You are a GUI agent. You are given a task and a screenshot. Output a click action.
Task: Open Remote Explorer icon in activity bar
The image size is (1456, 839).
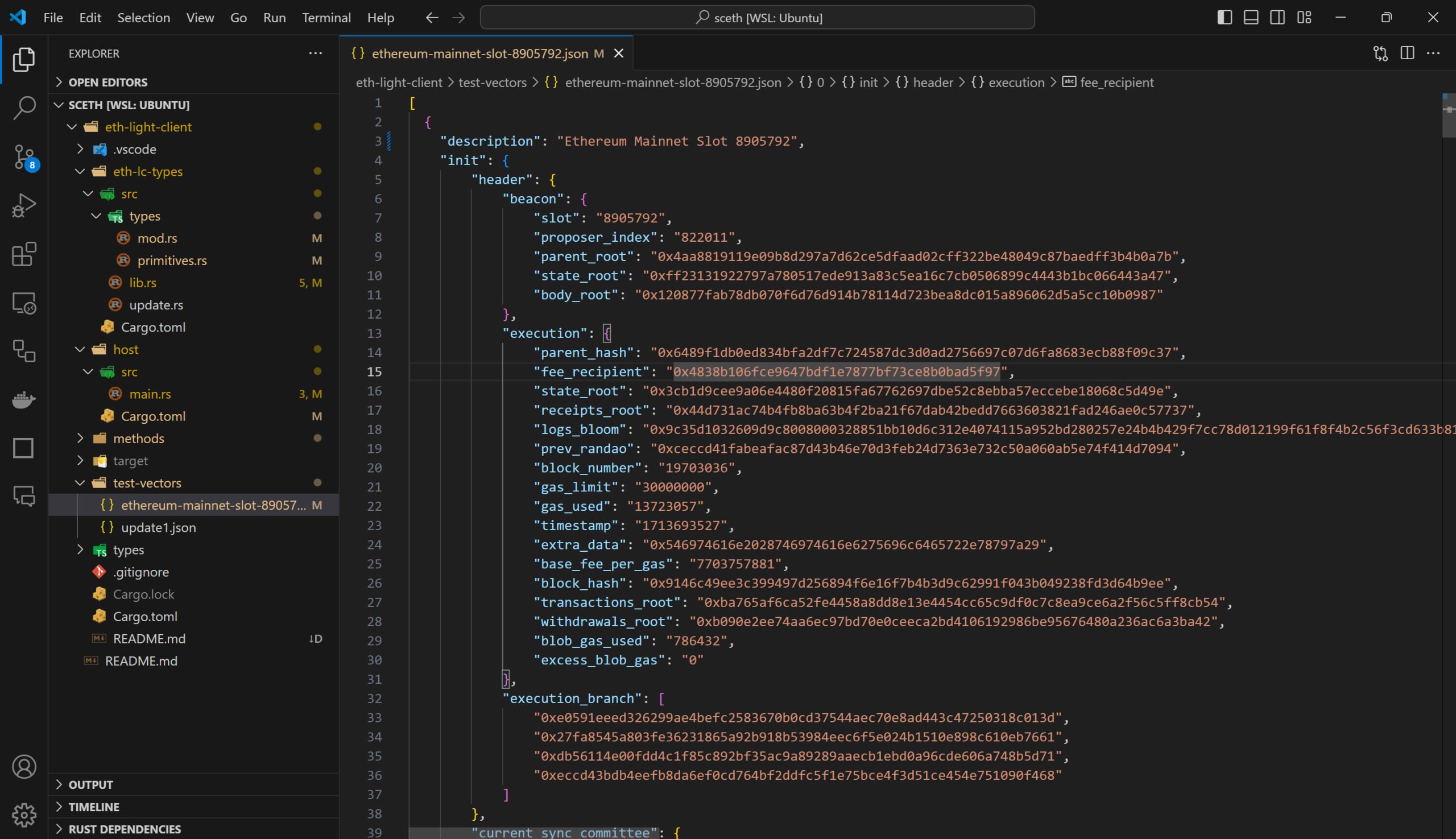(24, 303)
